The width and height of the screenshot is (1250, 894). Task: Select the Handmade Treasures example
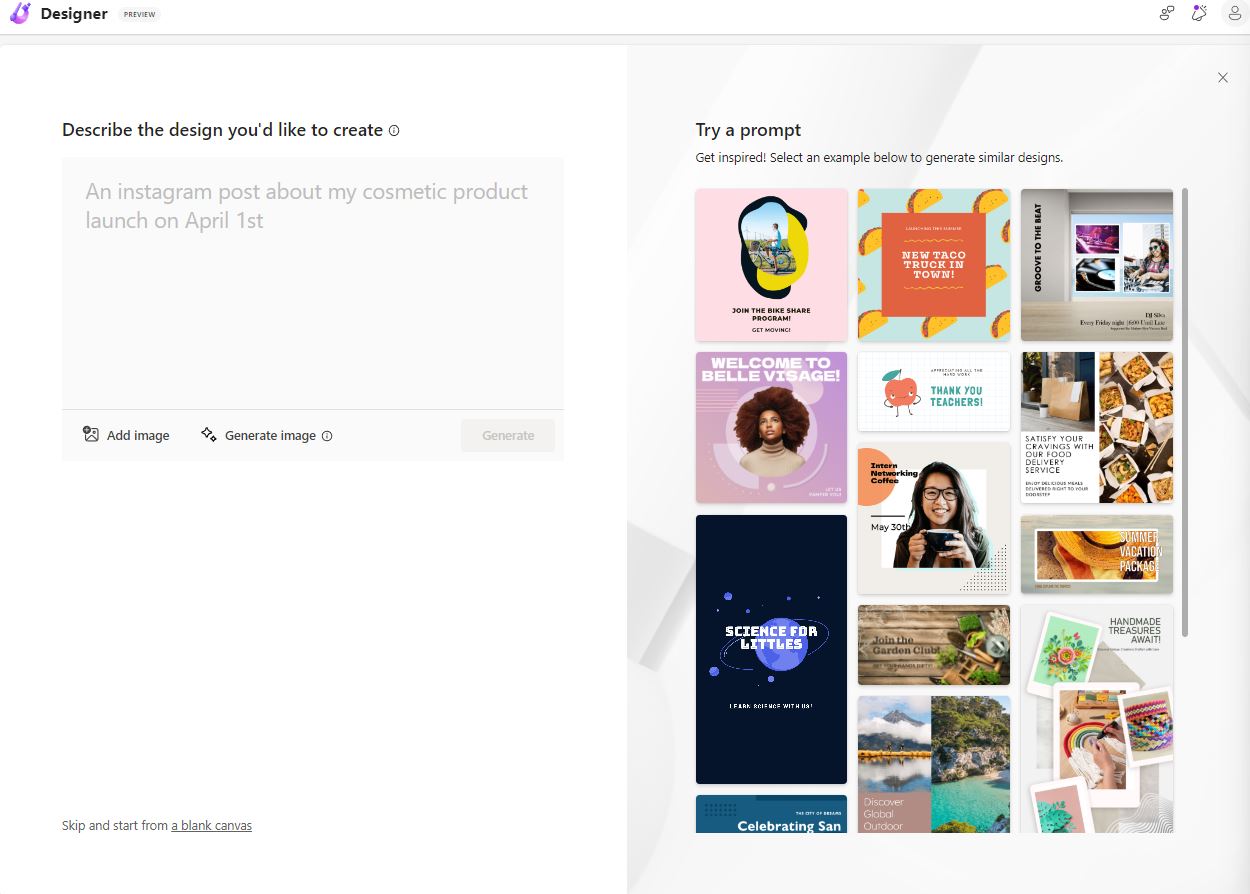click(1097, 719)
